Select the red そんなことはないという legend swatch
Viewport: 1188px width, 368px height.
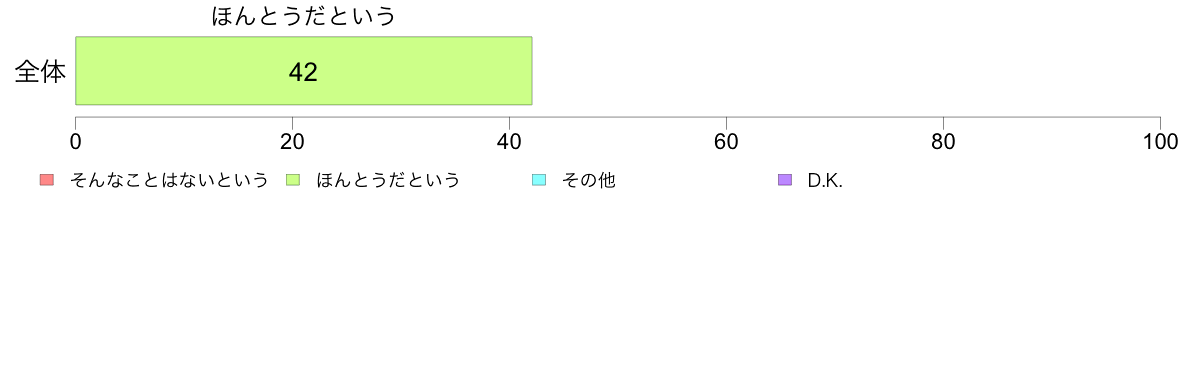click(47, 180)
